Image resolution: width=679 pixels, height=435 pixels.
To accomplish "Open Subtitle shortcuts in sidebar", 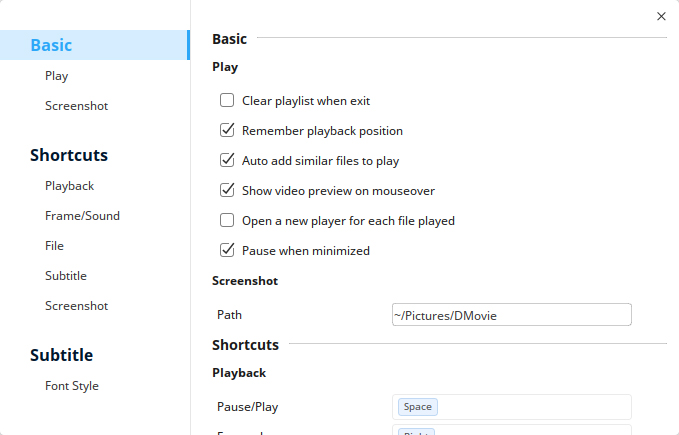I will (66, 276).
